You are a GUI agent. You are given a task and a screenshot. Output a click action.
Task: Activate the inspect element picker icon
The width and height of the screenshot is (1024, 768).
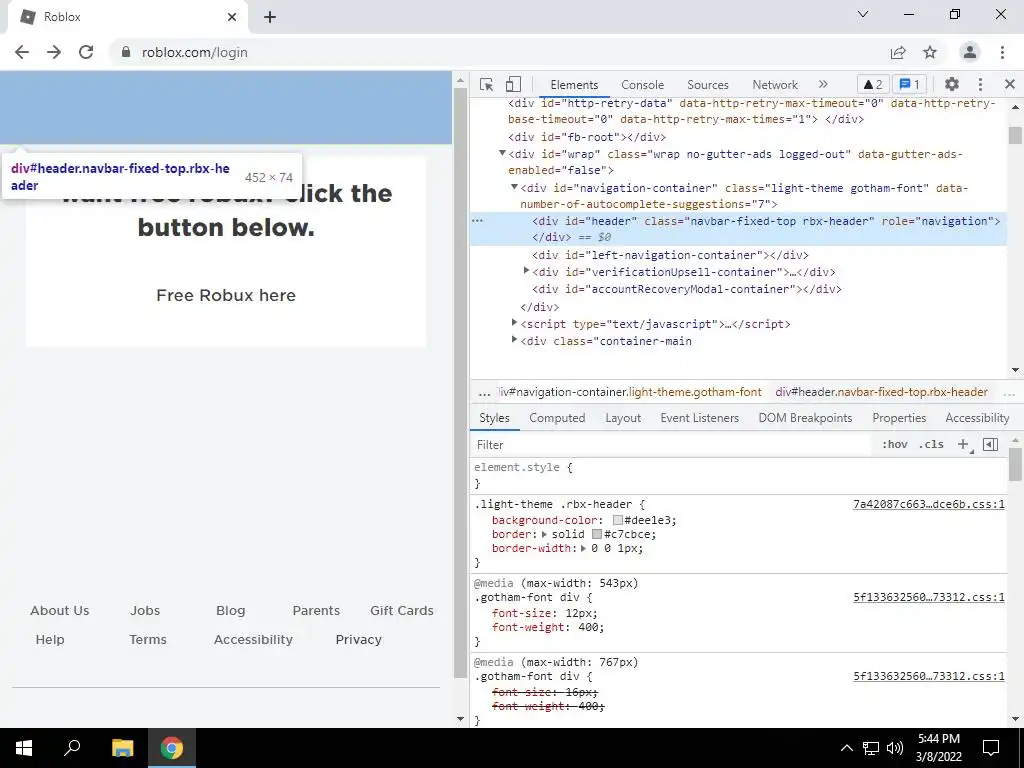486,84
